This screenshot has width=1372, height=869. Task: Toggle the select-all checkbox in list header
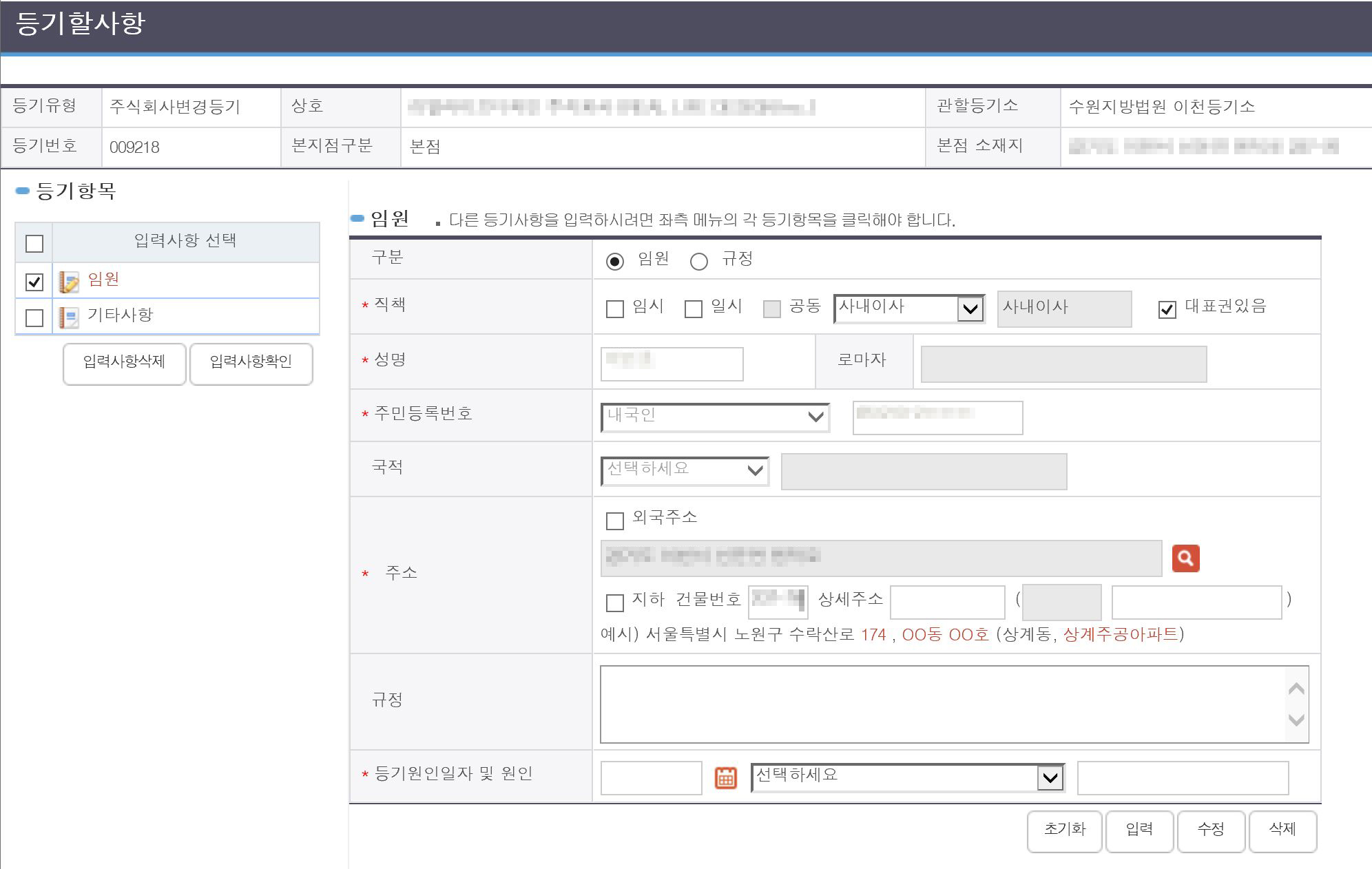34,244
